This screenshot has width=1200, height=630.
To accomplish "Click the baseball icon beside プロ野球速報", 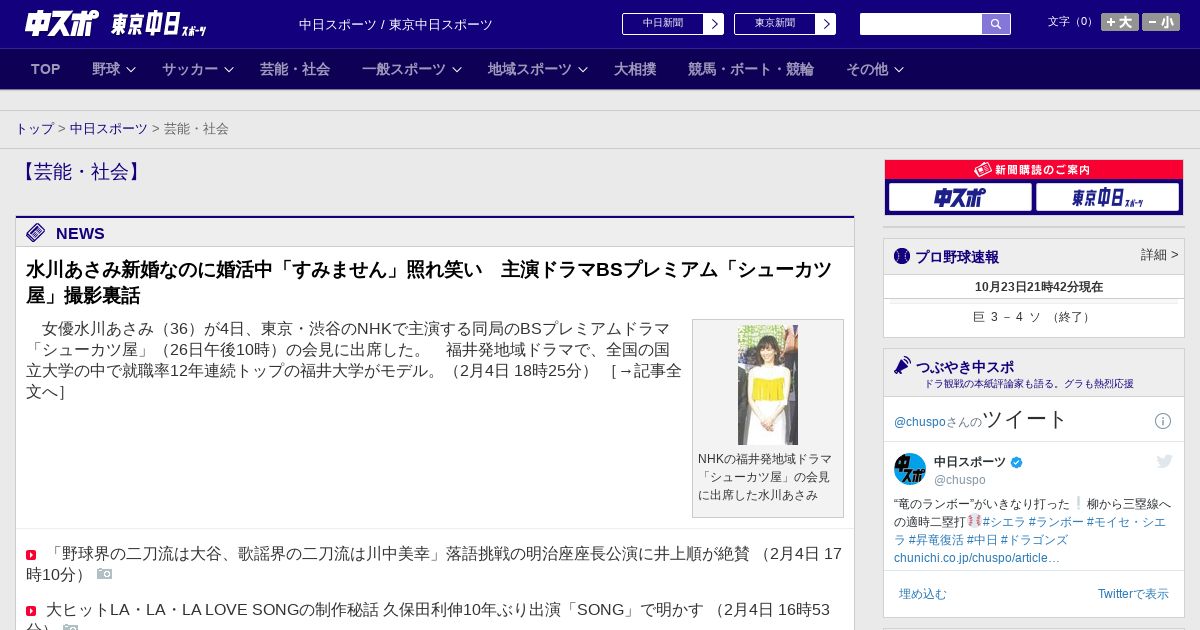I will point(902,256).
